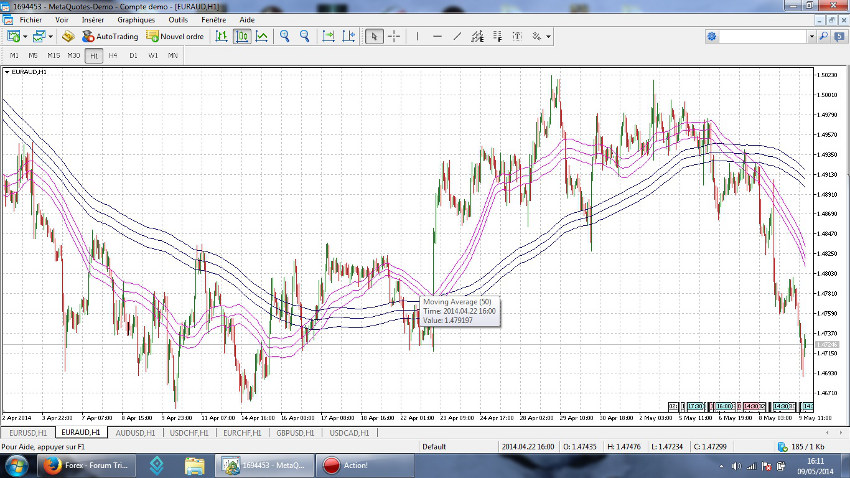Toggle the AutoTrading button
The height and width of the screenshot is (478, 850).
click(110, 36)
